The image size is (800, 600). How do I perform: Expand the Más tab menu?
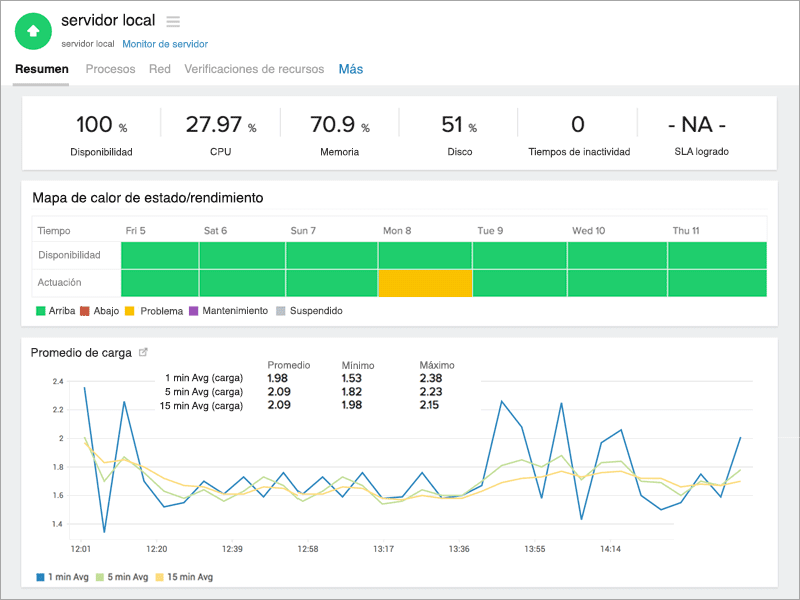point(350,69)
